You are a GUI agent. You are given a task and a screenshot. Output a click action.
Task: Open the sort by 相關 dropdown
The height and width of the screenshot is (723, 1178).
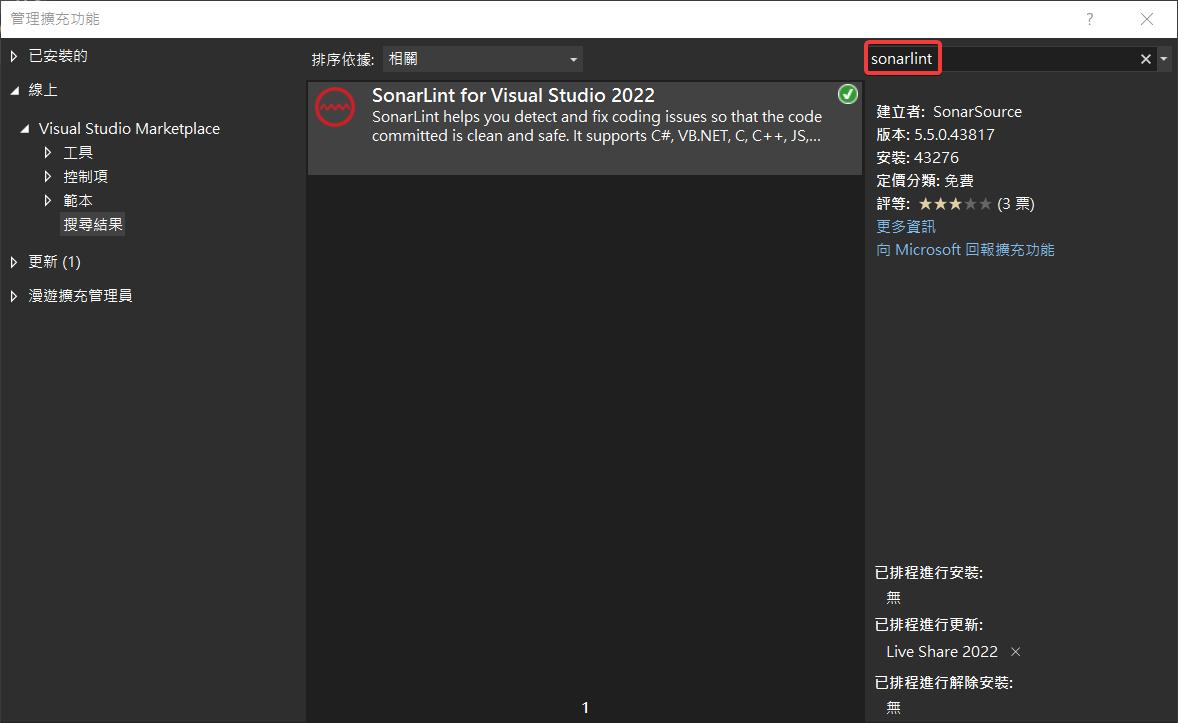point(482,59)
